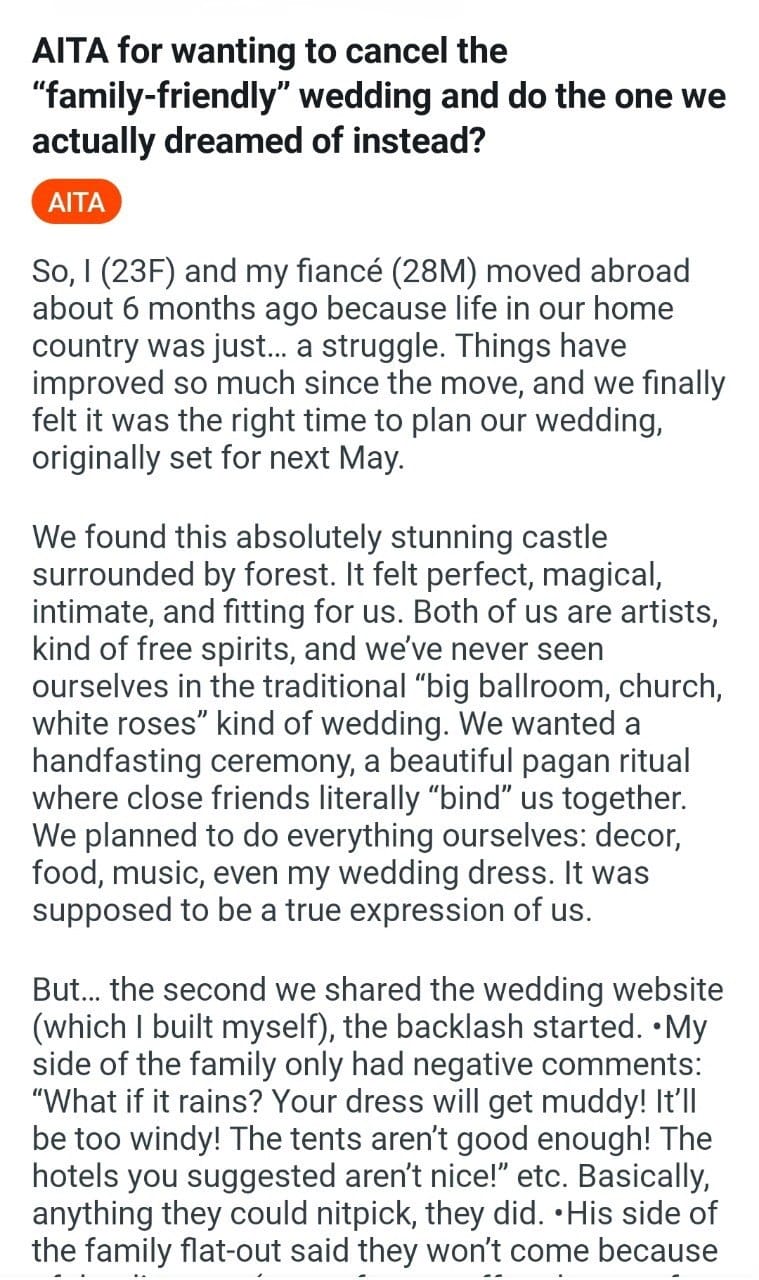Viewport: 759px width, 1280px height.
Task: Click the line "supposed to be a true expression of us."
Action: pos(311,910)
